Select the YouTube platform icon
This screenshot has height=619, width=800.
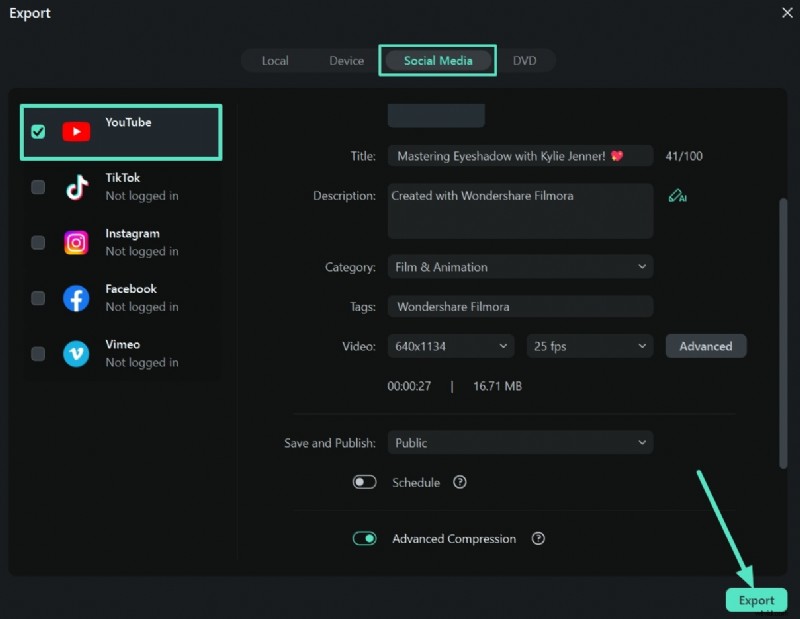coord(77,130)
